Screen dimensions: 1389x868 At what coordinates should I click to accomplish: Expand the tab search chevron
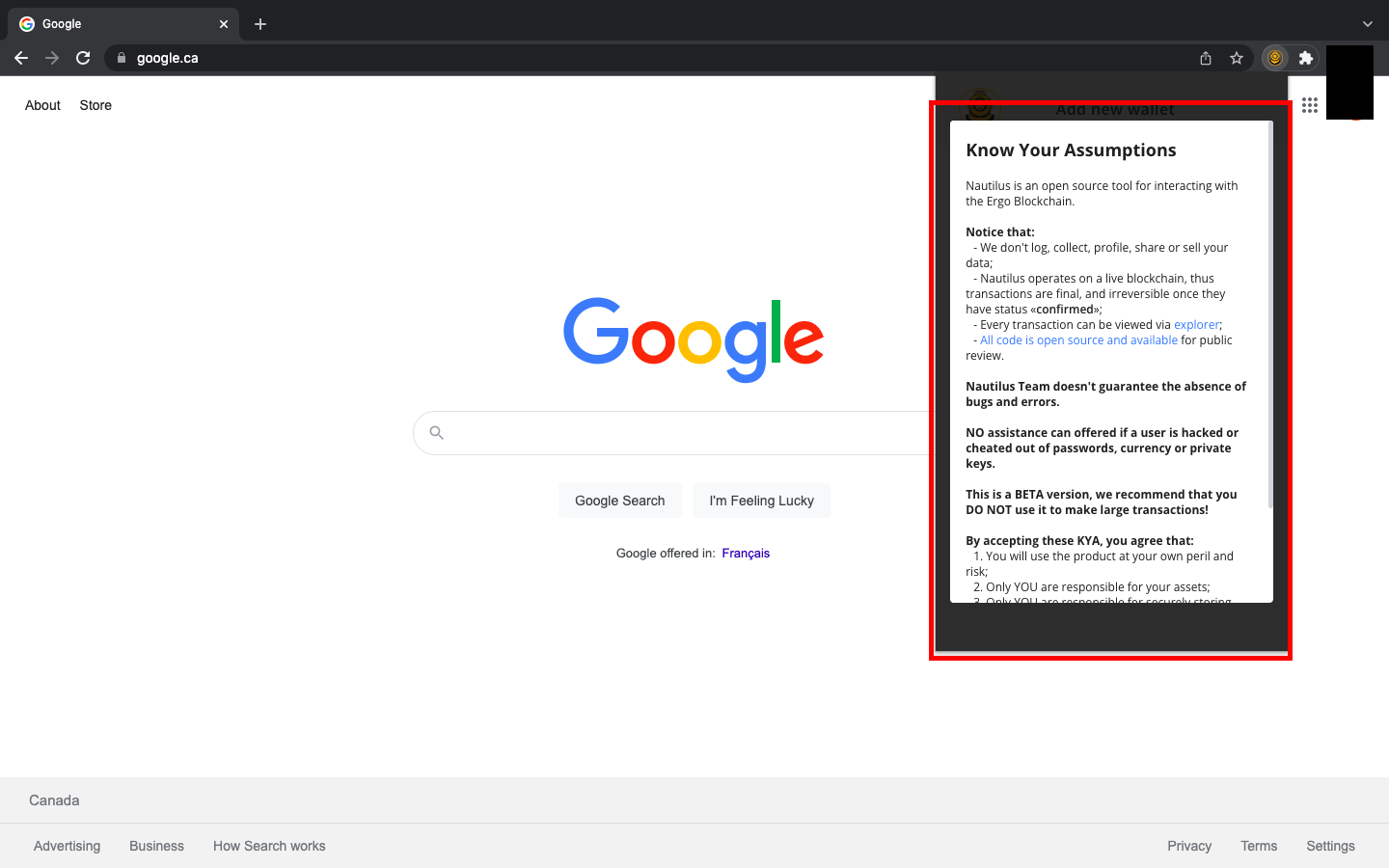[1368, 24]
